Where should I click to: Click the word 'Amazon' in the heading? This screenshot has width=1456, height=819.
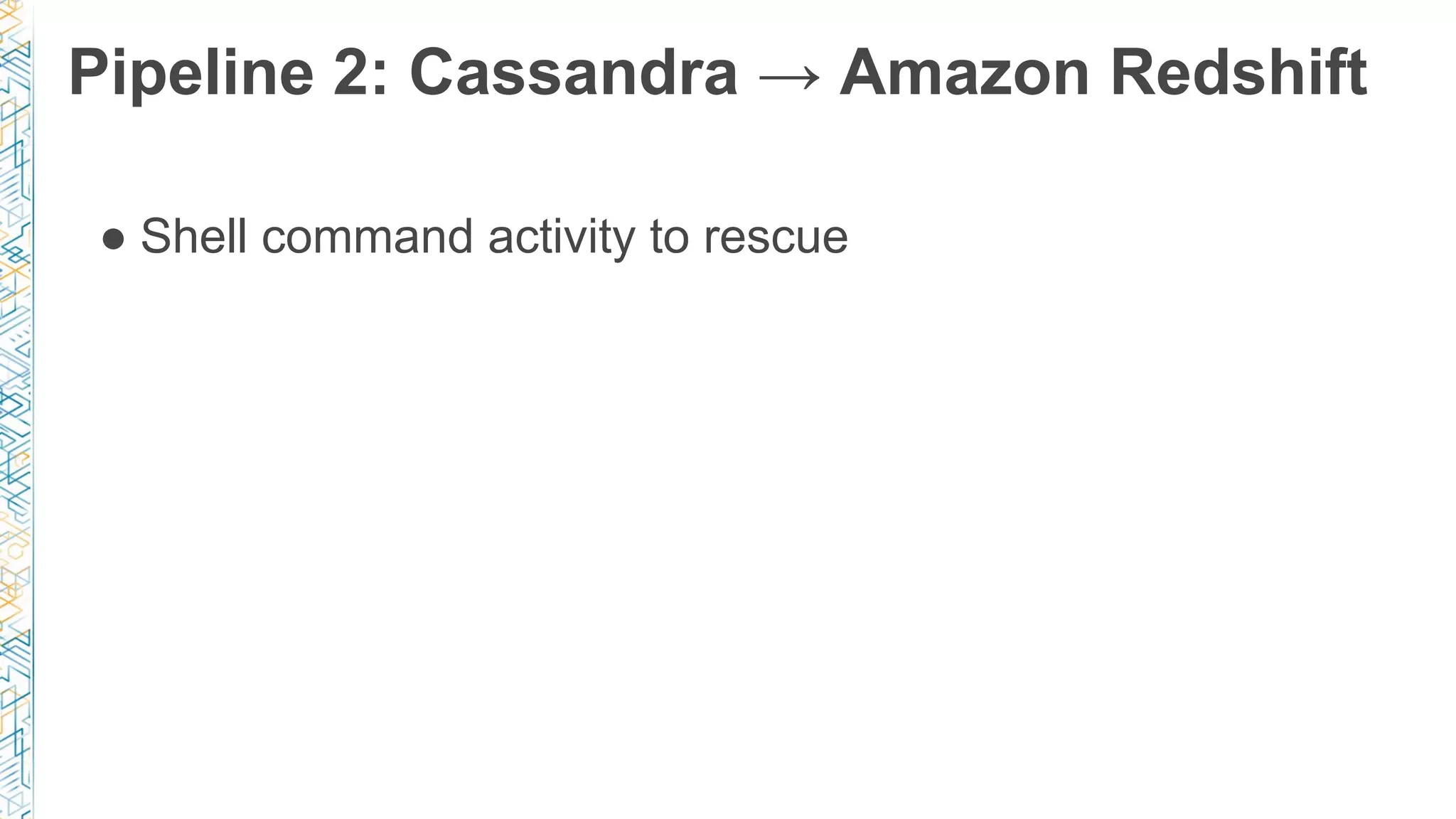click(x=965, y=73)
